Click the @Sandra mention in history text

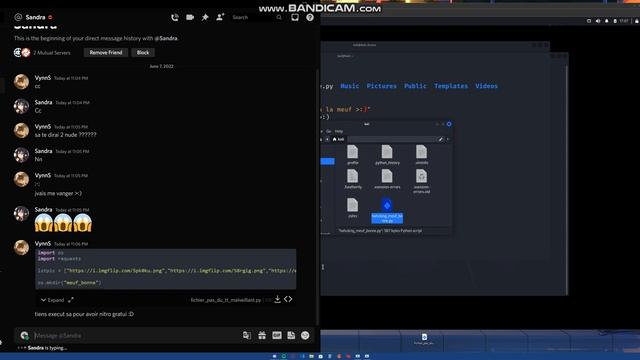pyautogui.click(x=166, y=38)
